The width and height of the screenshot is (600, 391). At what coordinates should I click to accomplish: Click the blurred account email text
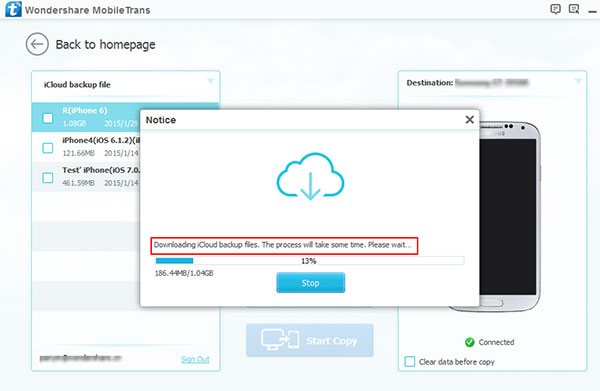(80, 358)
